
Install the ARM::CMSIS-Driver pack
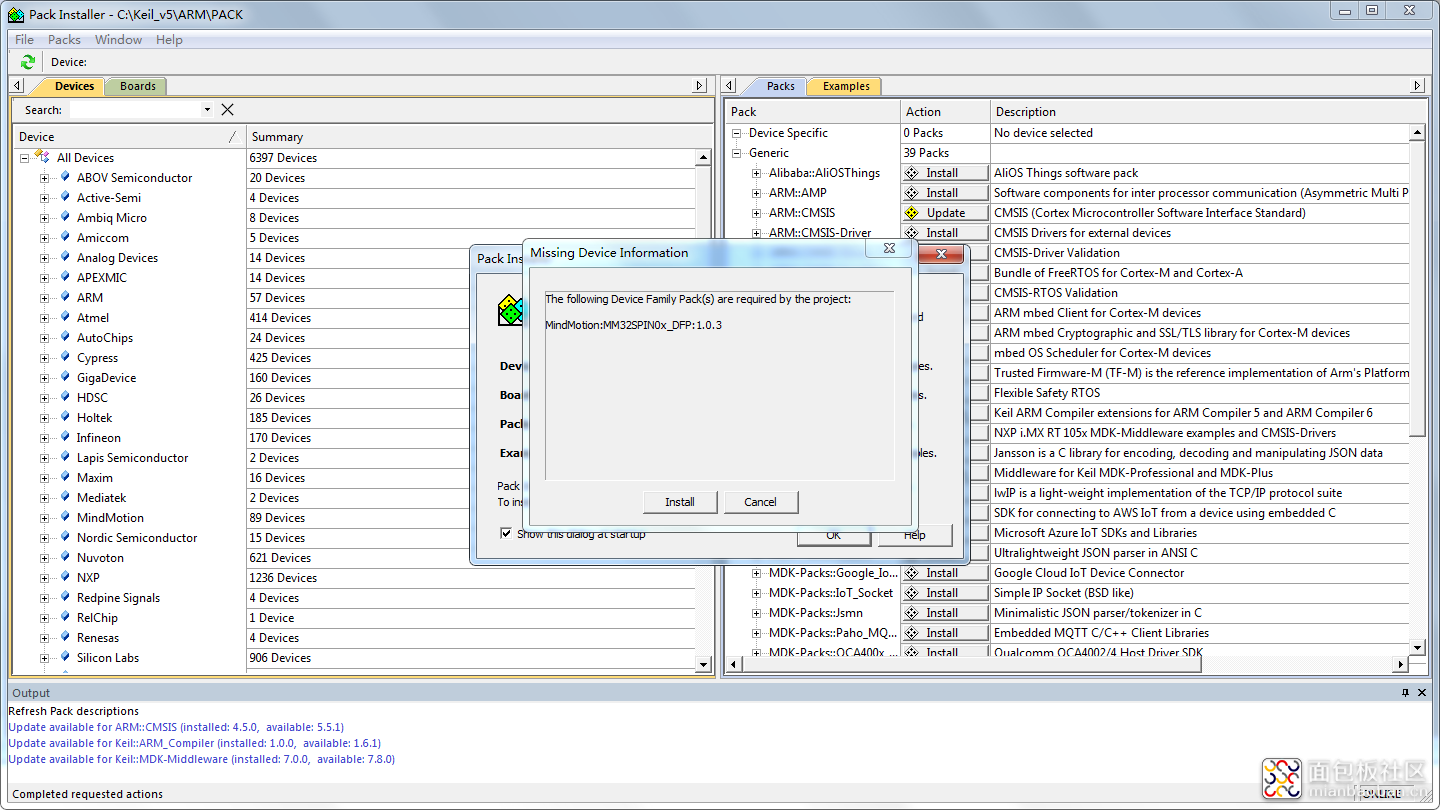945,233
